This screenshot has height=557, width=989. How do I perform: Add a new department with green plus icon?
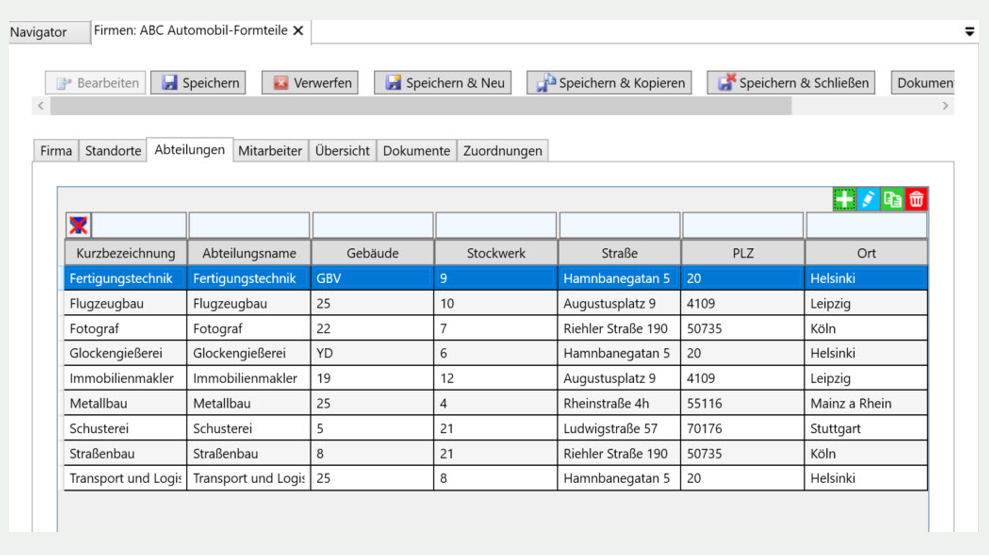click(x=844, y=199)
